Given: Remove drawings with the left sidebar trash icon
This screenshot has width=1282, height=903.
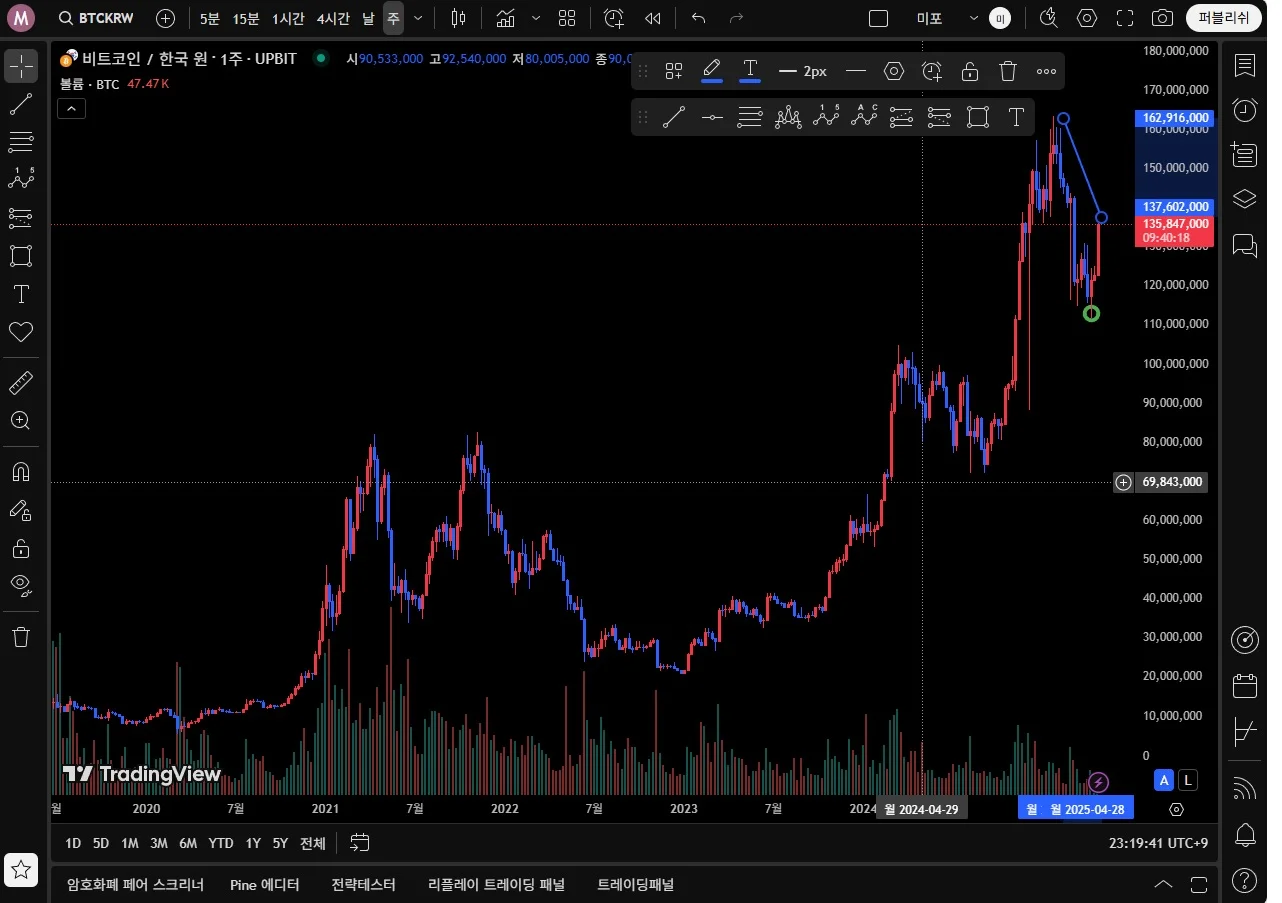Looking at the screenshot, I should click(x=21, y=637).
